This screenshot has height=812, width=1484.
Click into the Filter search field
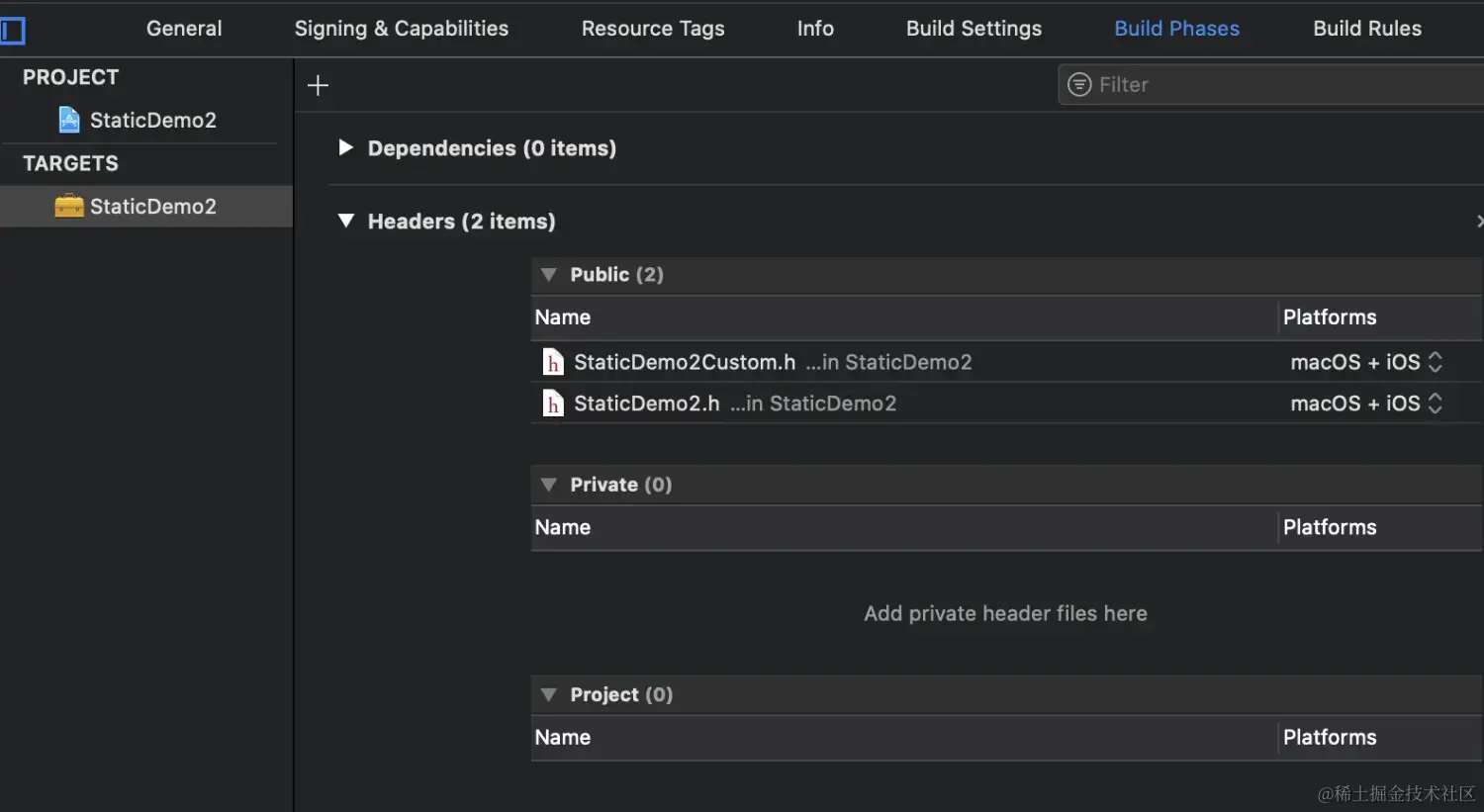point(1271,85)
